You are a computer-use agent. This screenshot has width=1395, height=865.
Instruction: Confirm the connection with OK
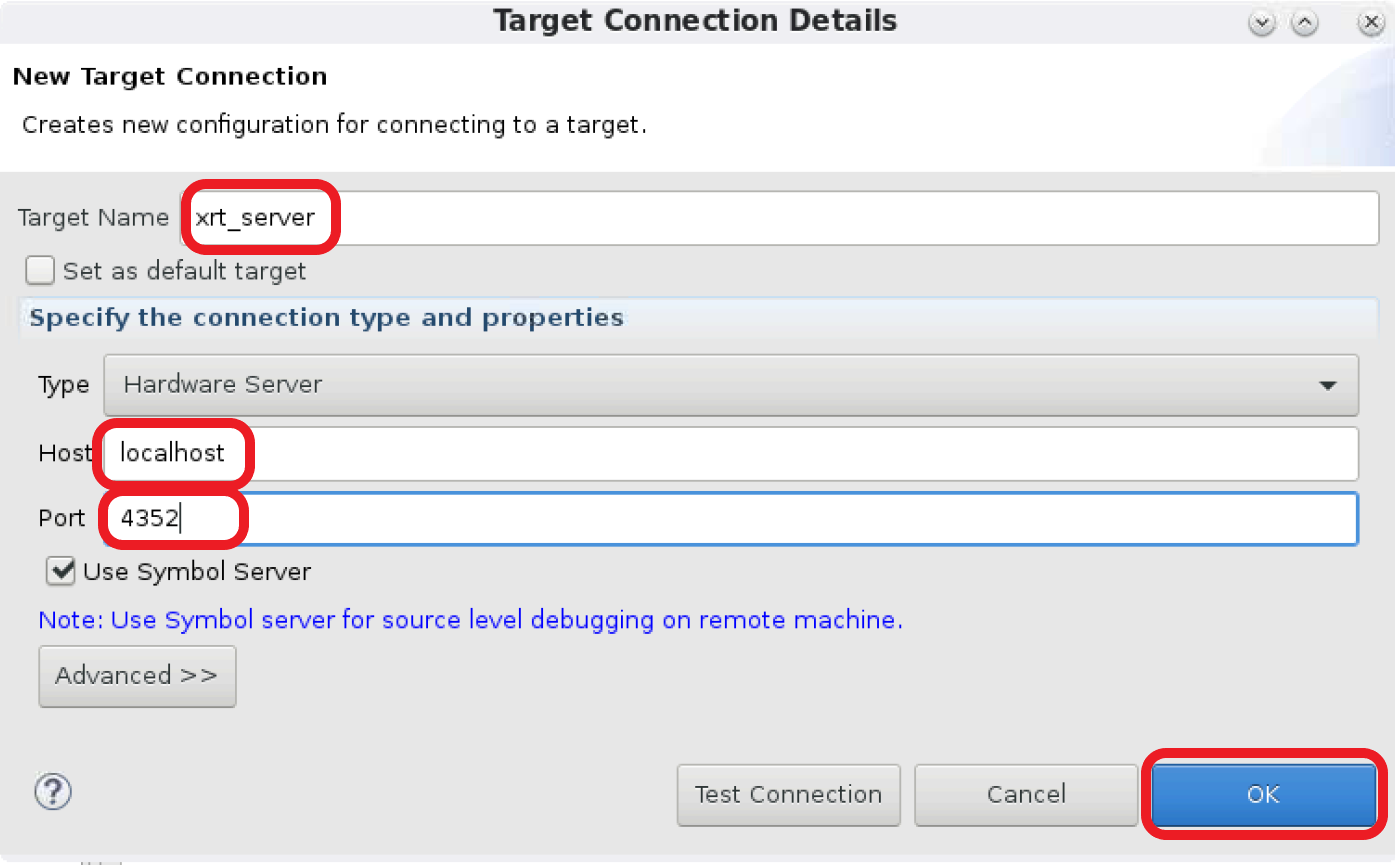[1263, 795]
